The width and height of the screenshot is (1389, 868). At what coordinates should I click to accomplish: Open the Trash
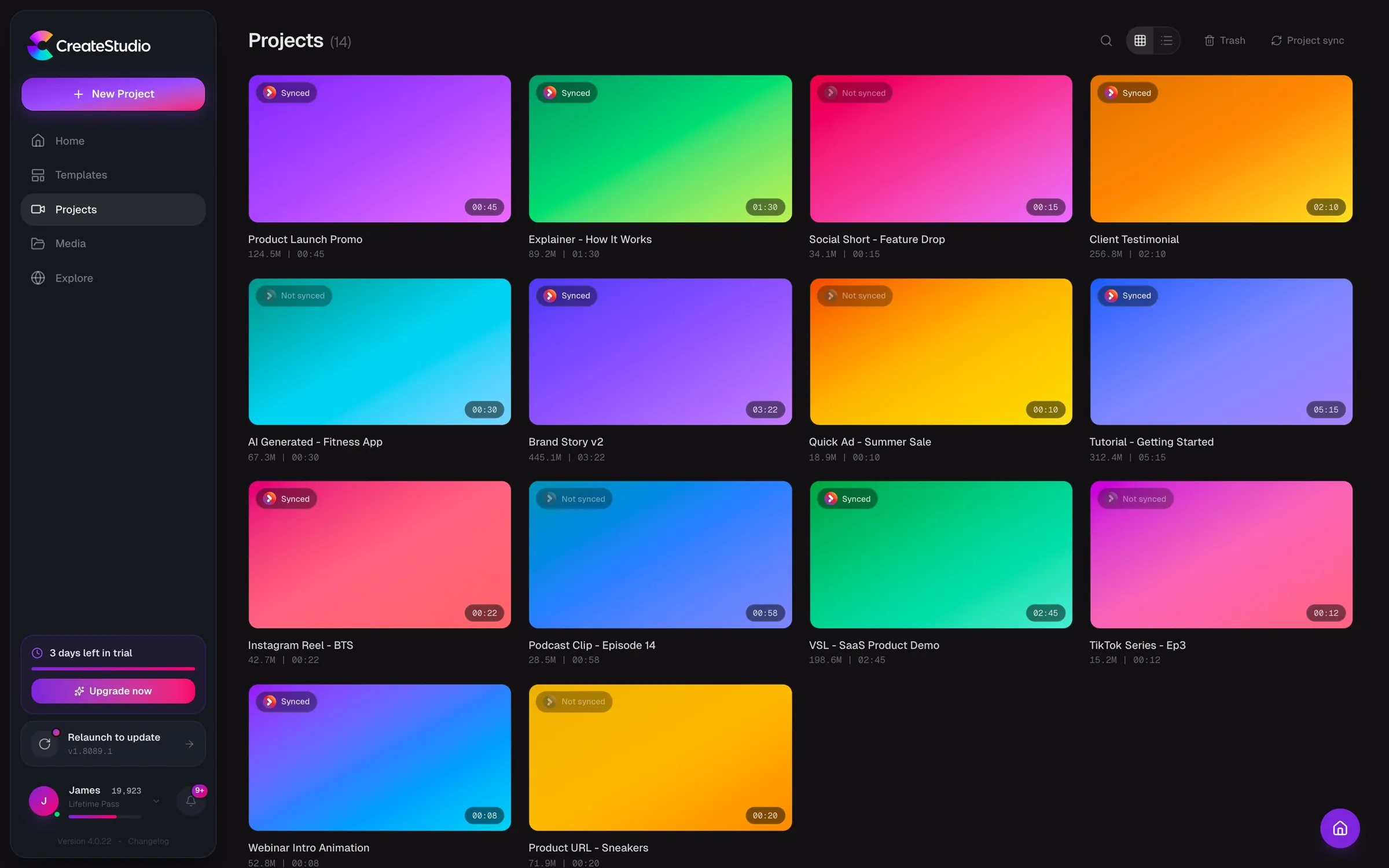tap(1225, 41)
